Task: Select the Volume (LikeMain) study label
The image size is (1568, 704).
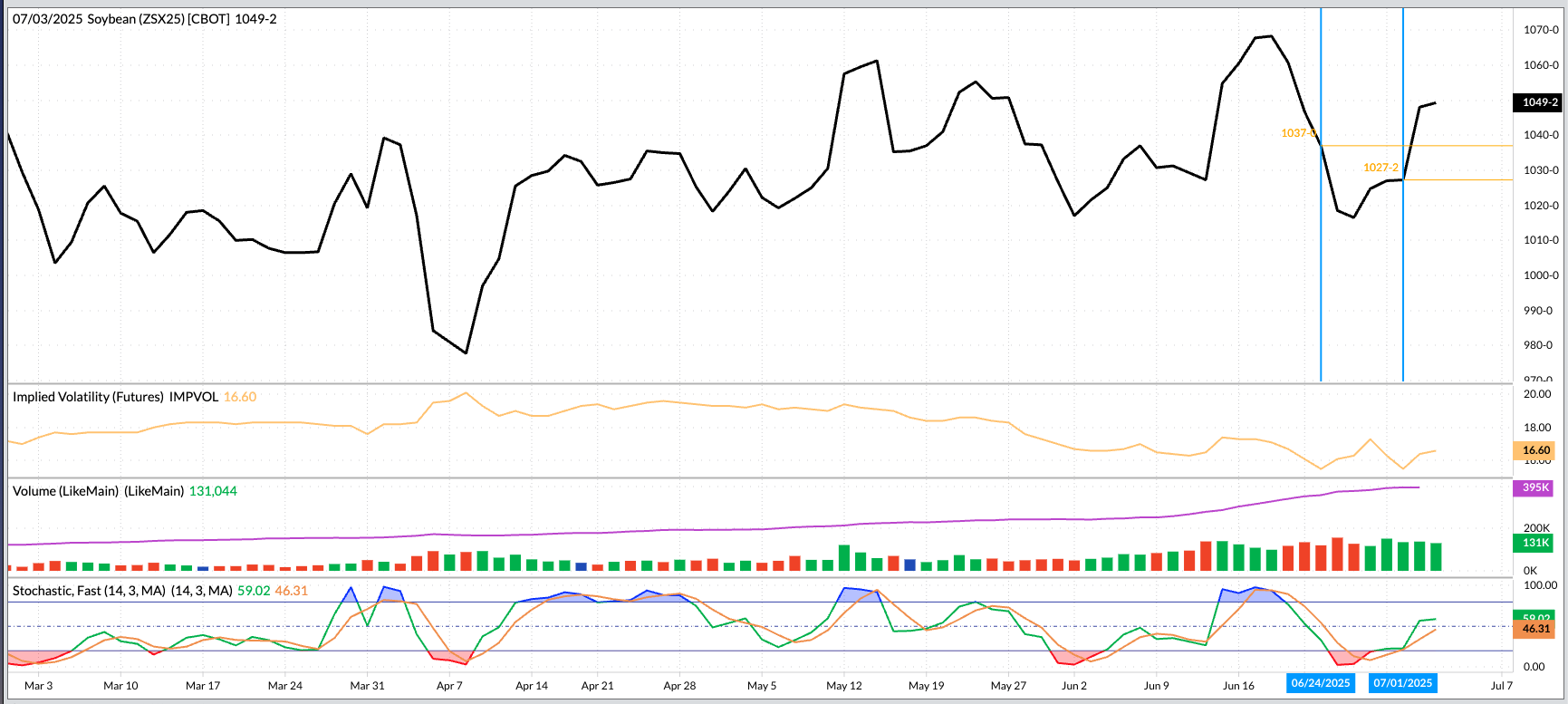Action: [98, 491]
